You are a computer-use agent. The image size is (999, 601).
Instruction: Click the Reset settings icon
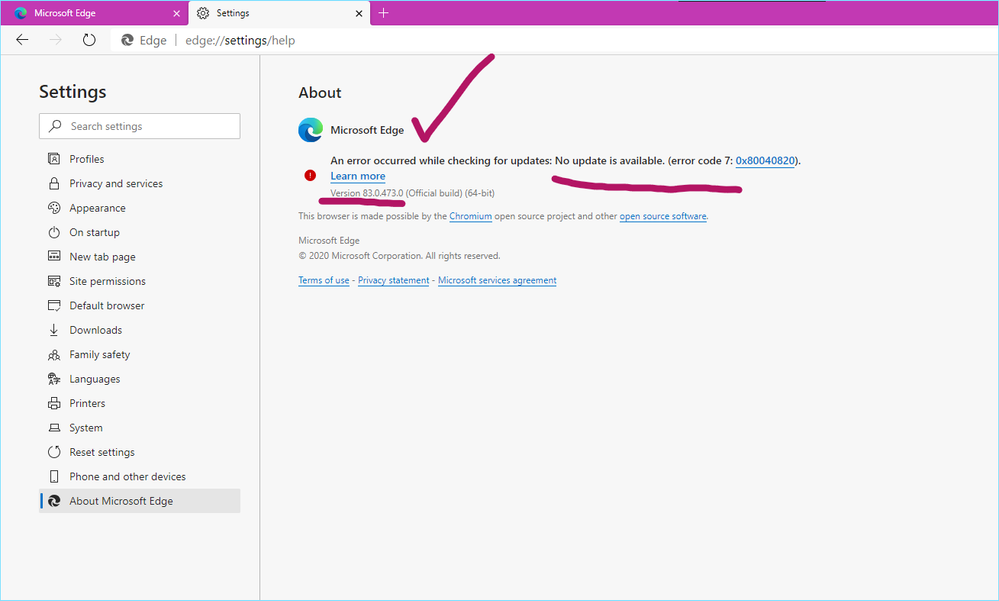click(x=54, y=452)
